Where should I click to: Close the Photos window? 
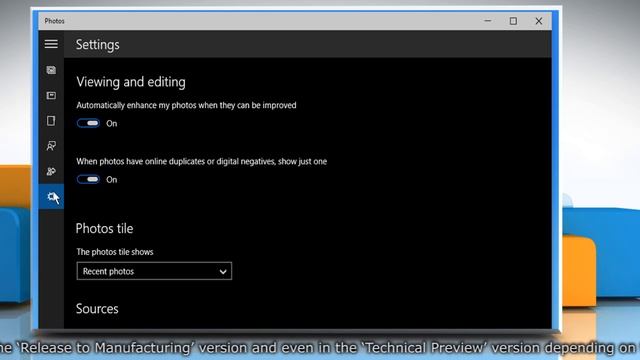point(539,21)
